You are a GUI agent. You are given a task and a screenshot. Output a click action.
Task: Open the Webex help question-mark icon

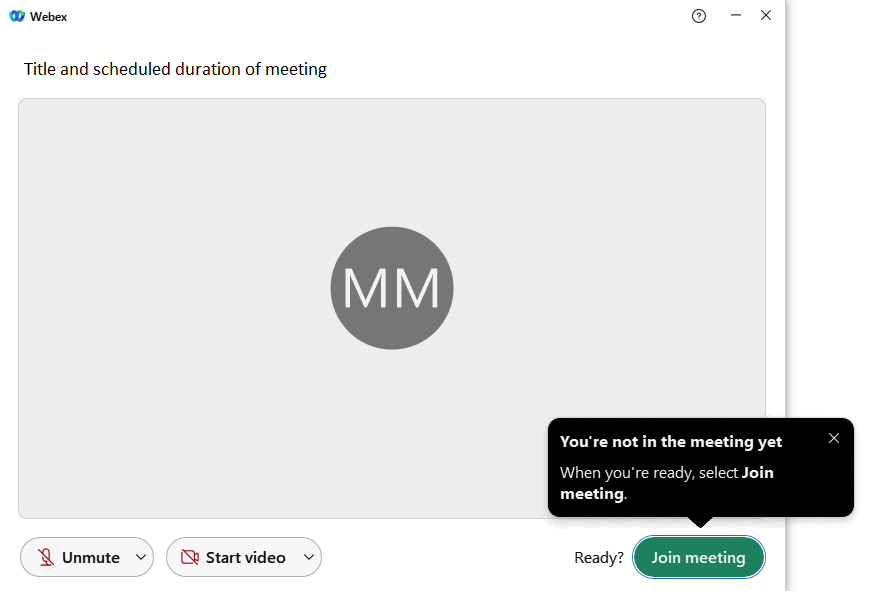tap(699, 16)
